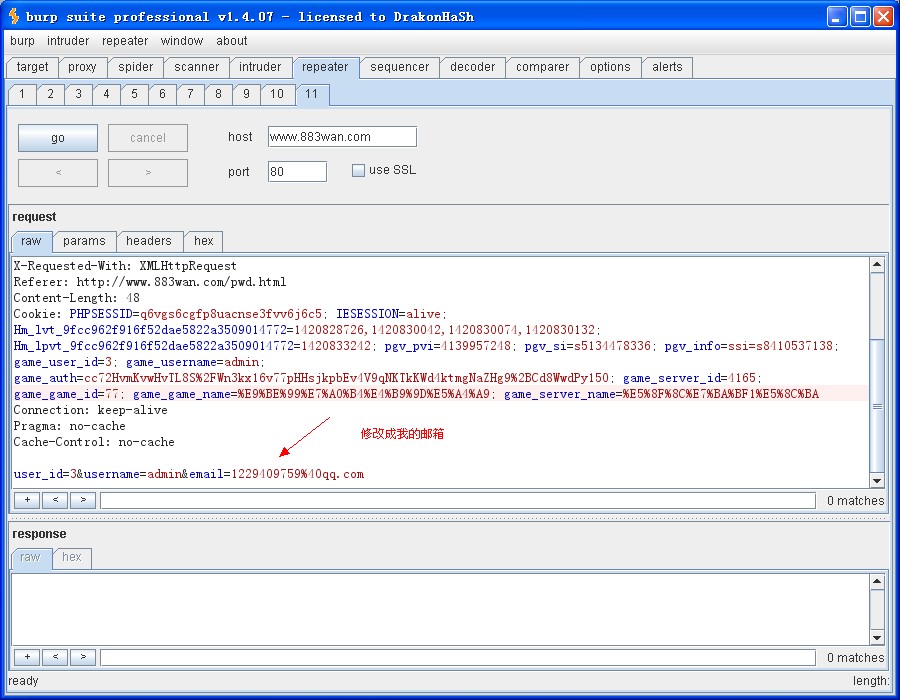Click response pane scroll down arrow
The height and width of the screenshot is (700, 900).
[x=877, y=637]
